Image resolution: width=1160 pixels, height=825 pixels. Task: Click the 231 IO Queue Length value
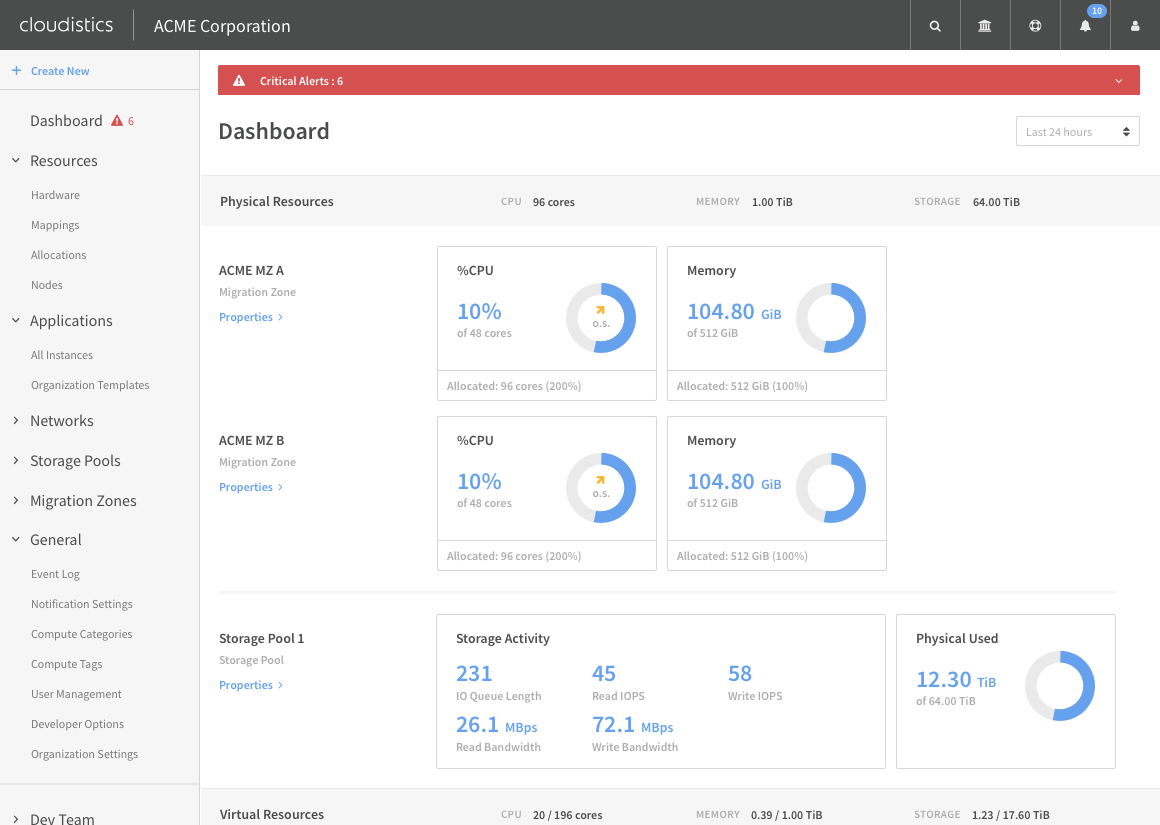pos(474,673)
